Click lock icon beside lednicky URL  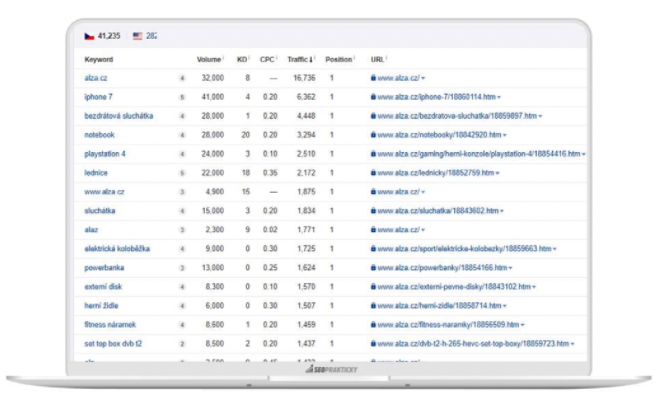pos(373,173)
